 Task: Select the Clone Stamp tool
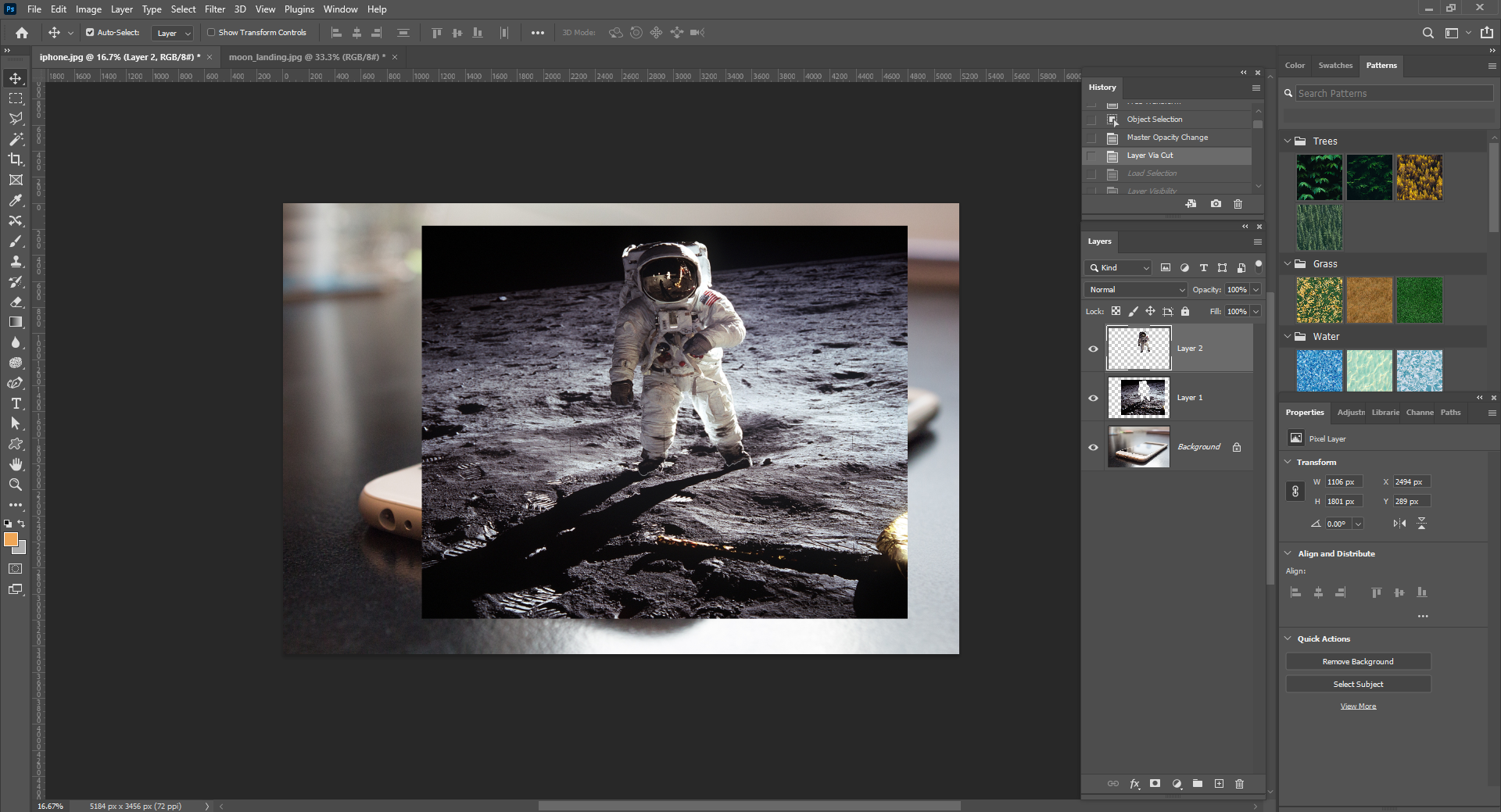click(x=16, y=261)
